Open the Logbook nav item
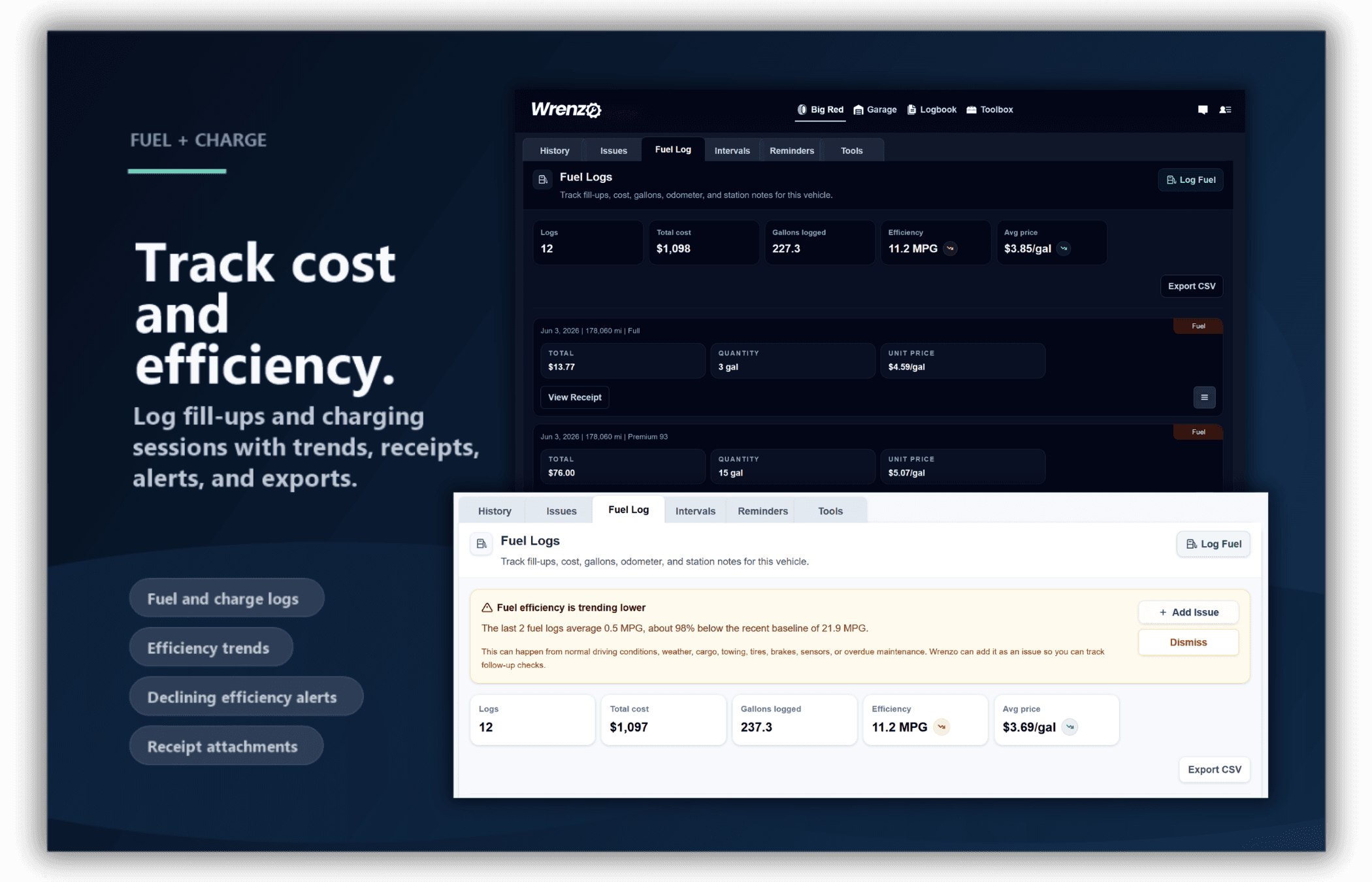The image size is (1372, 882). tap(932, 110)
